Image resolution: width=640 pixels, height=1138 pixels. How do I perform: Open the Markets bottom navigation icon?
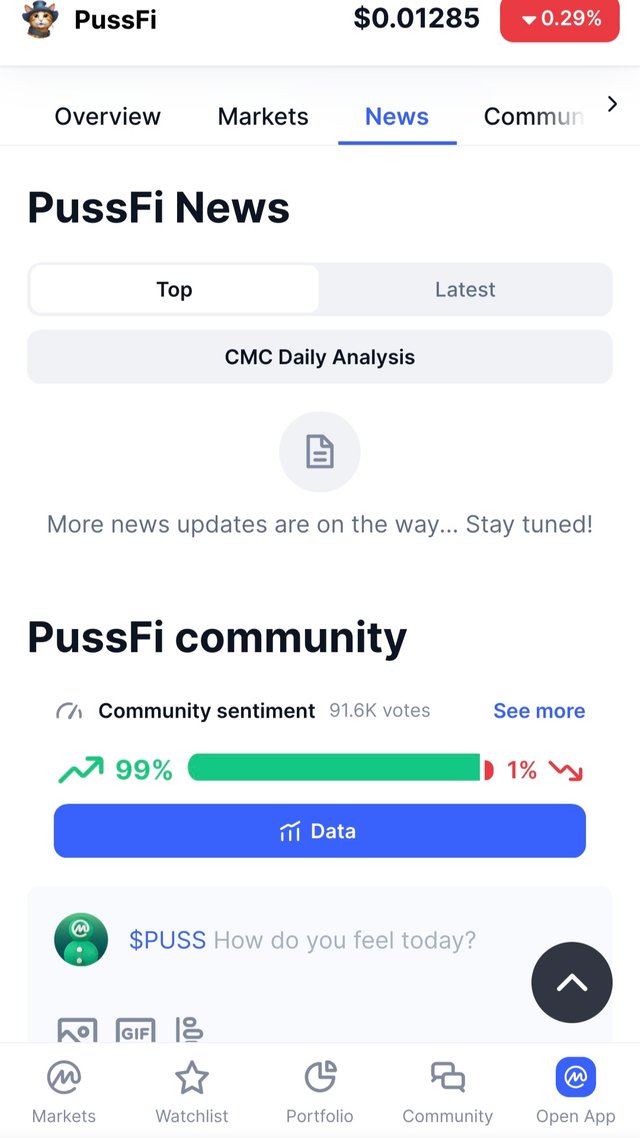tap(64, 1078)
